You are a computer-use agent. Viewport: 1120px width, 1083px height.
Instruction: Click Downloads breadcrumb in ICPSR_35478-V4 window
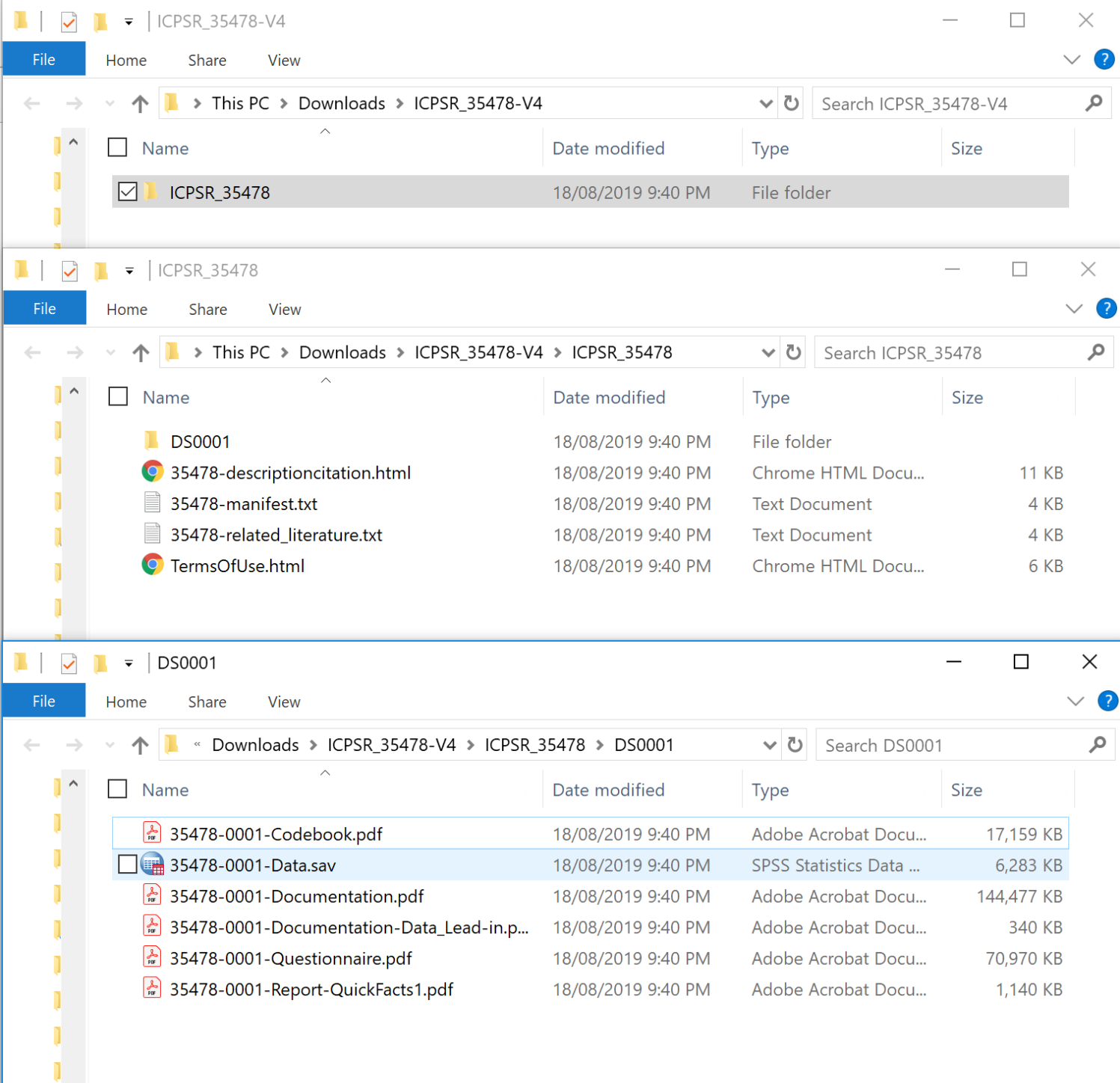click(x=341, y=103)
